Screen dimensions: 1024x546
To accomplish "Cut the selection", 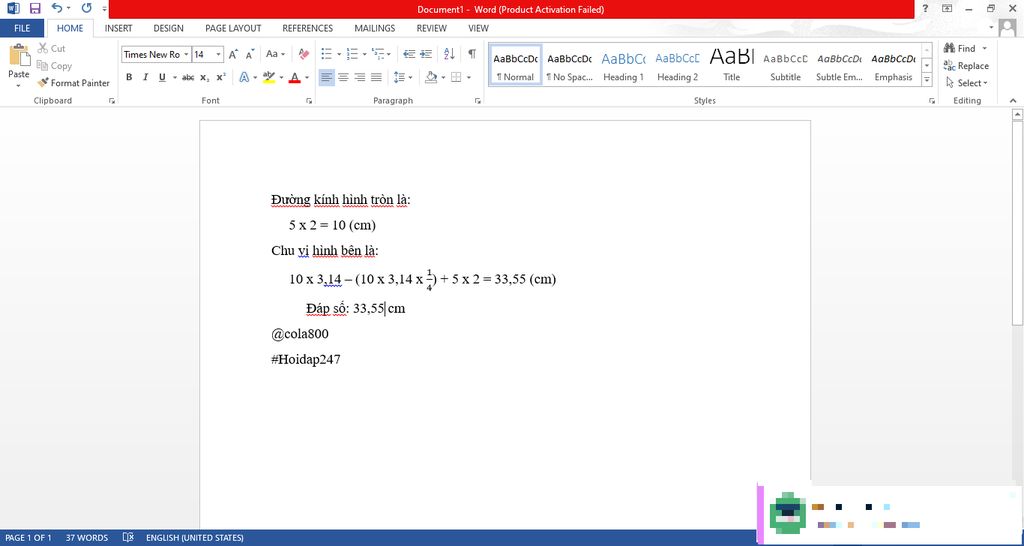I will click(52, 48).
